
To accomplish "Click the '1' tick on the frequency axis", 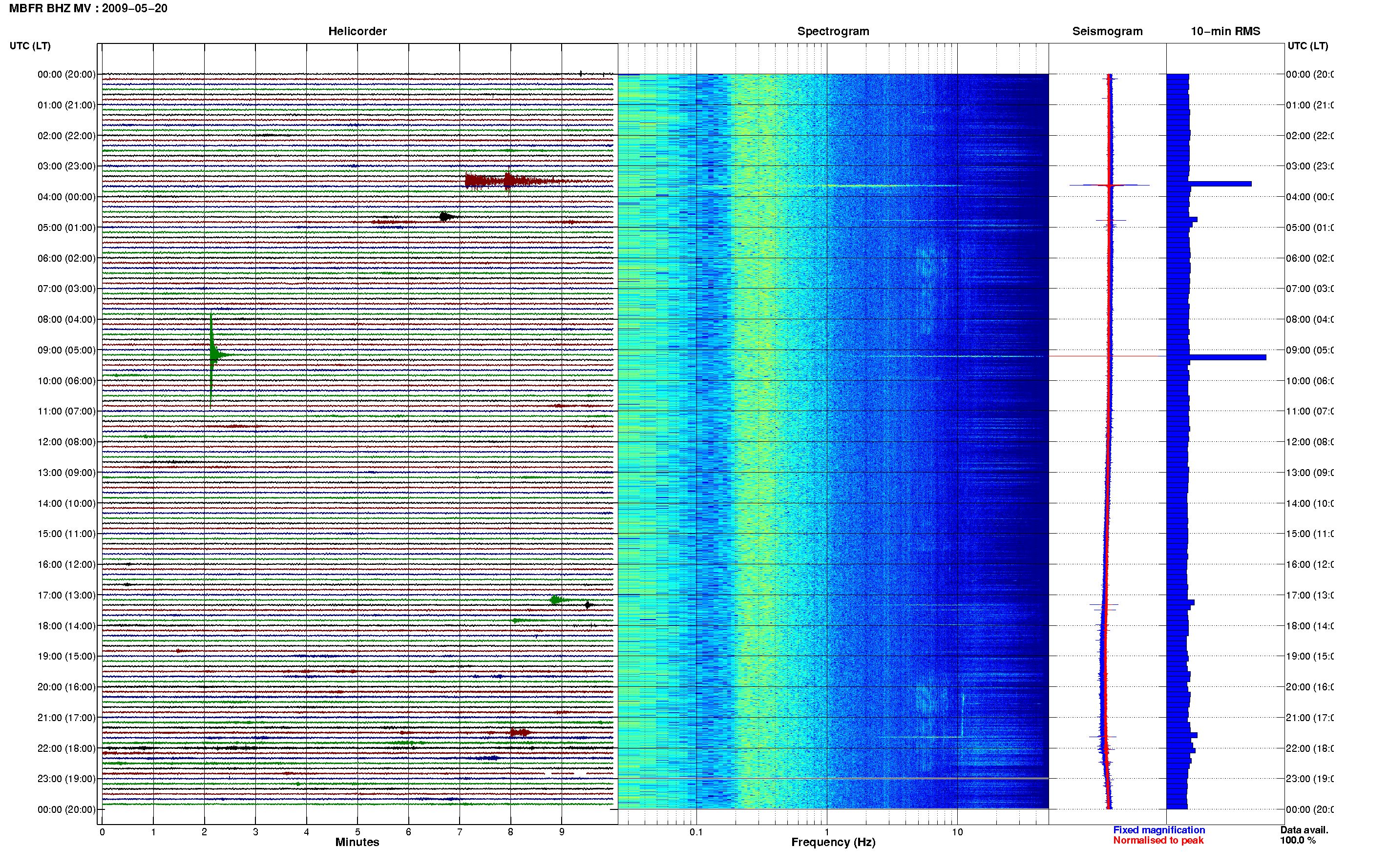I will click(x=827, y=832).
